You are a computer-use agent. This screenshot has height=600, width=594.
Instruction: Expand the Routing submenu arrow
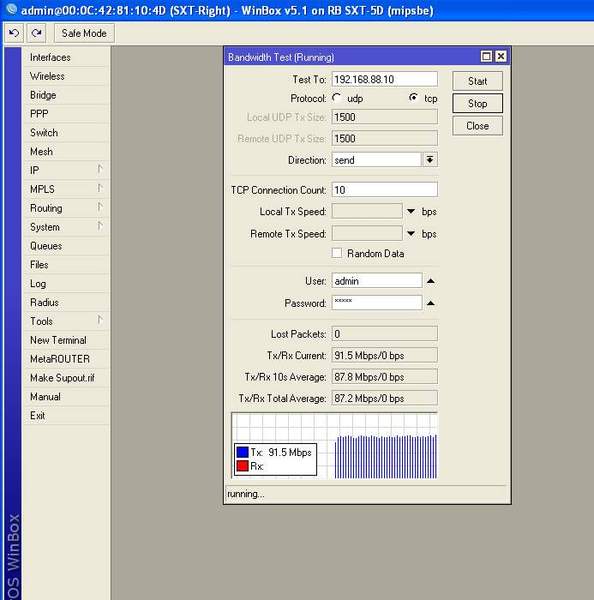point(100,207)
